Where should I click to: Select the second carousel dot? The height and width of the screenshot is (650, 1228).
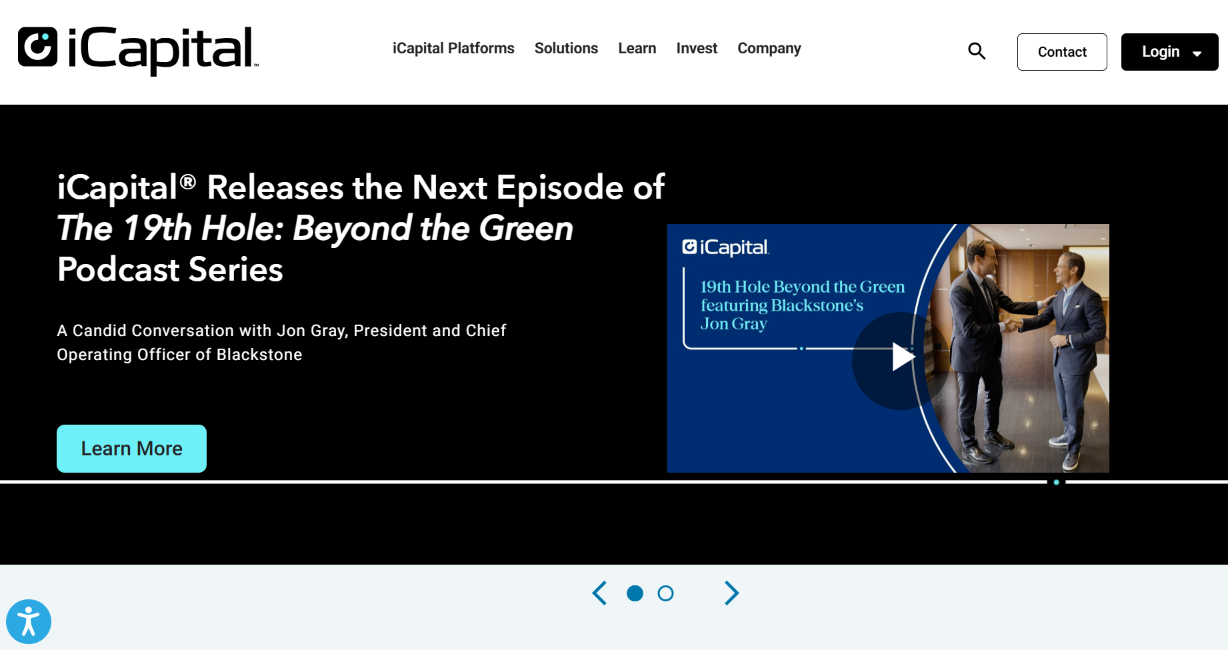pyautogui.click(x=666, y=593)
